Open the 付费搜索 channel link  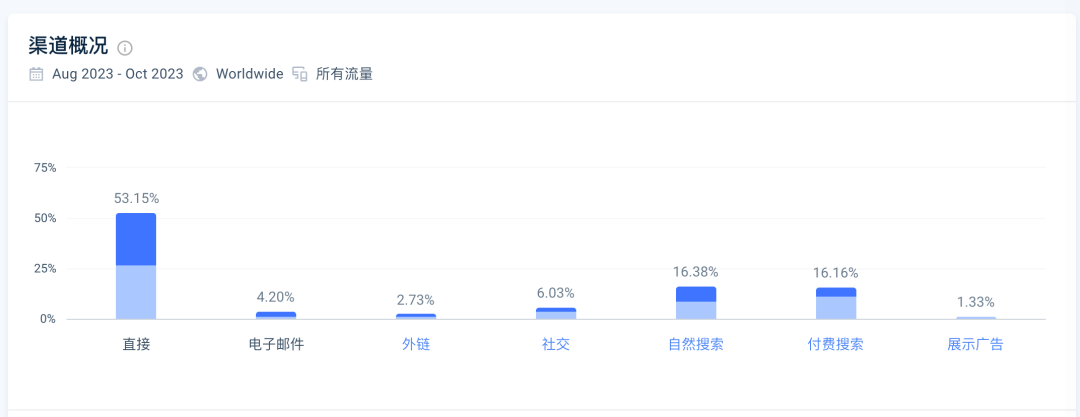[835, 345]
